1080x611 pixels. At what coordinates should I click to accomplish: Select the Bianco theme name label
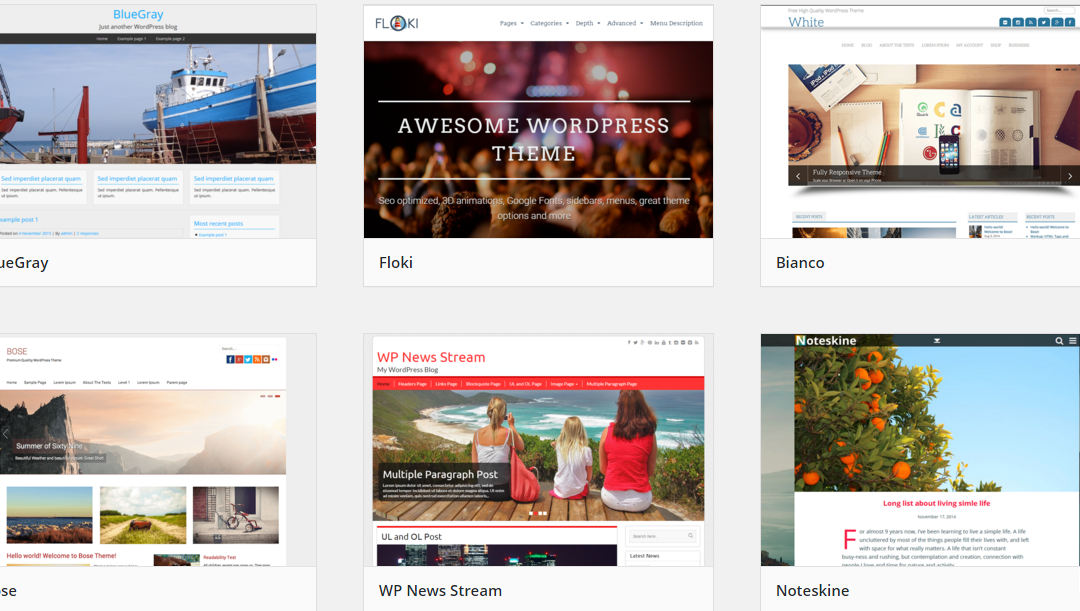pos(800,262)
